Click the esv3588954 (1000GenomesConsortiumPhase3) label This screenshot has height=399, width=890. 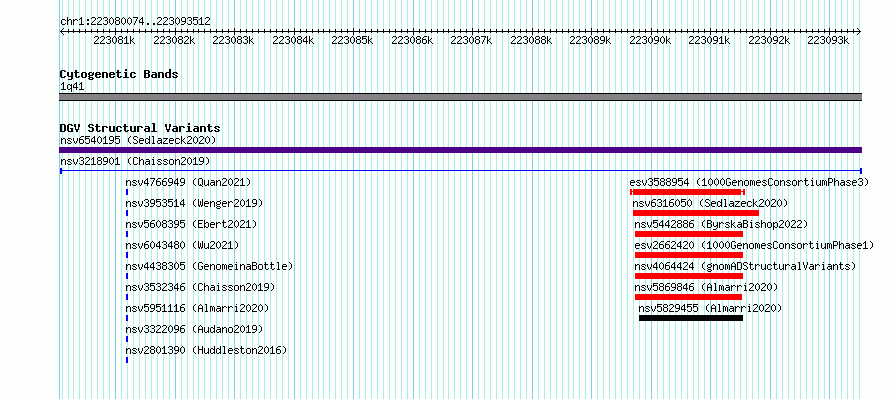pyautogui.click(x=749, y=182)
